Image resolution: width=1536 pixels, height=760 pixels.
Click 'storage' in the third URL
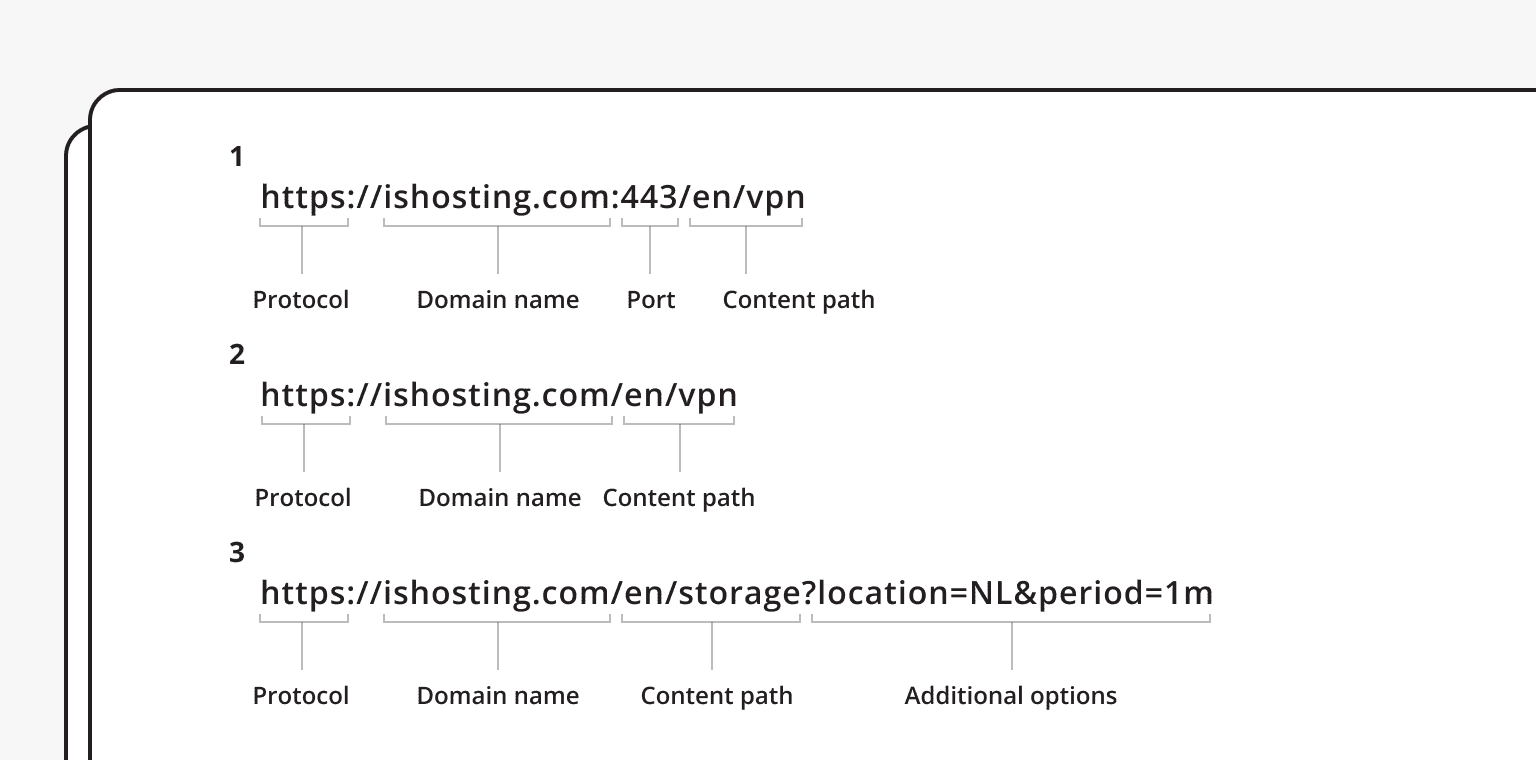pos(739,593)
